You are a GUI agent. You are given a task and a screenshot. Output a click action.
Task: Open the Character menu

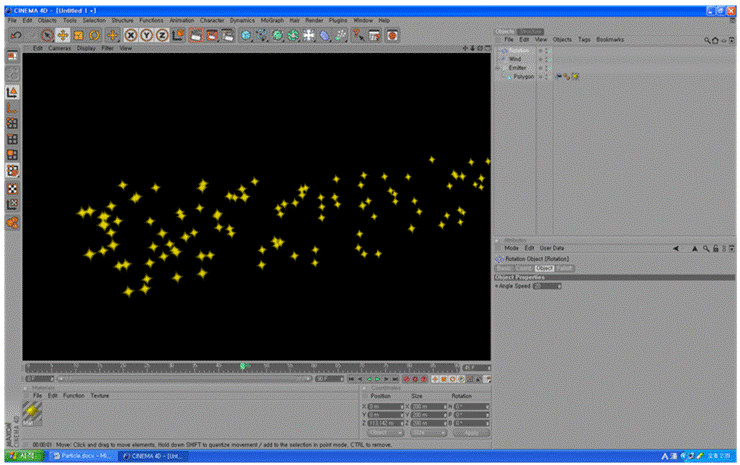(212, 20)
